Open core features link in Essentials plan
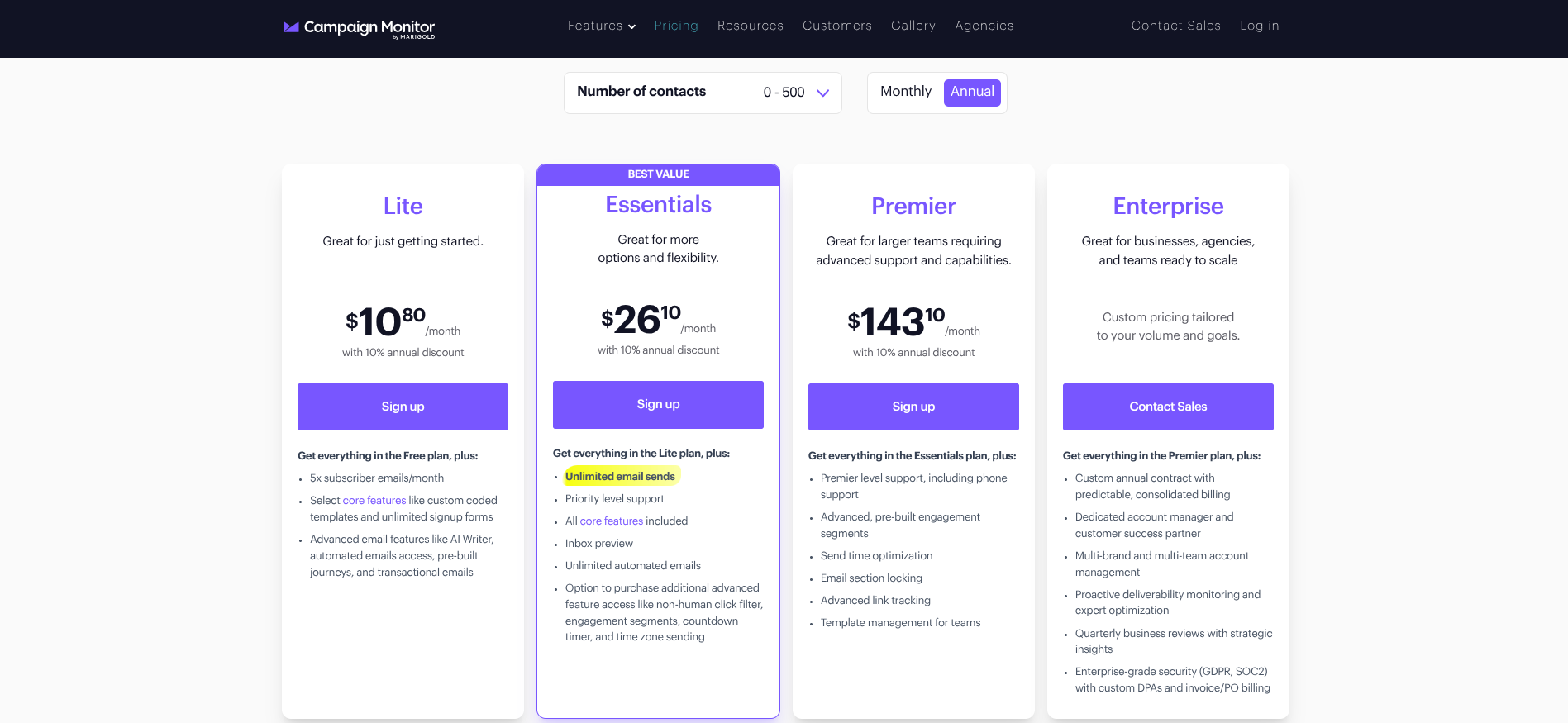This screenshot has height=723, width=1568. tap(611, 521)
